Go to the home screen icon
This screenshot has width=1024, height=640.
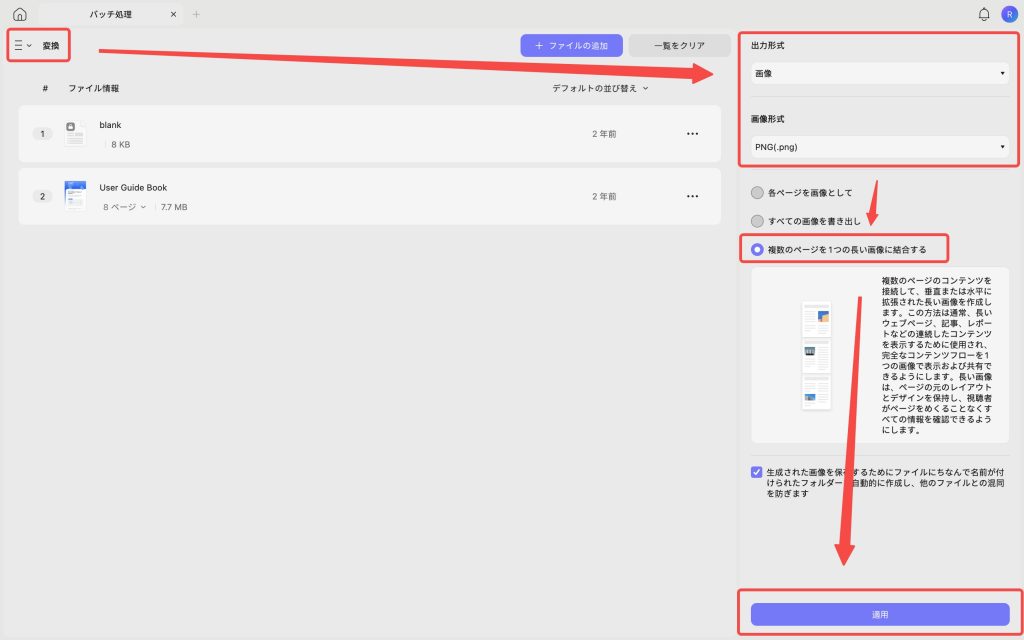click(20, 14)
